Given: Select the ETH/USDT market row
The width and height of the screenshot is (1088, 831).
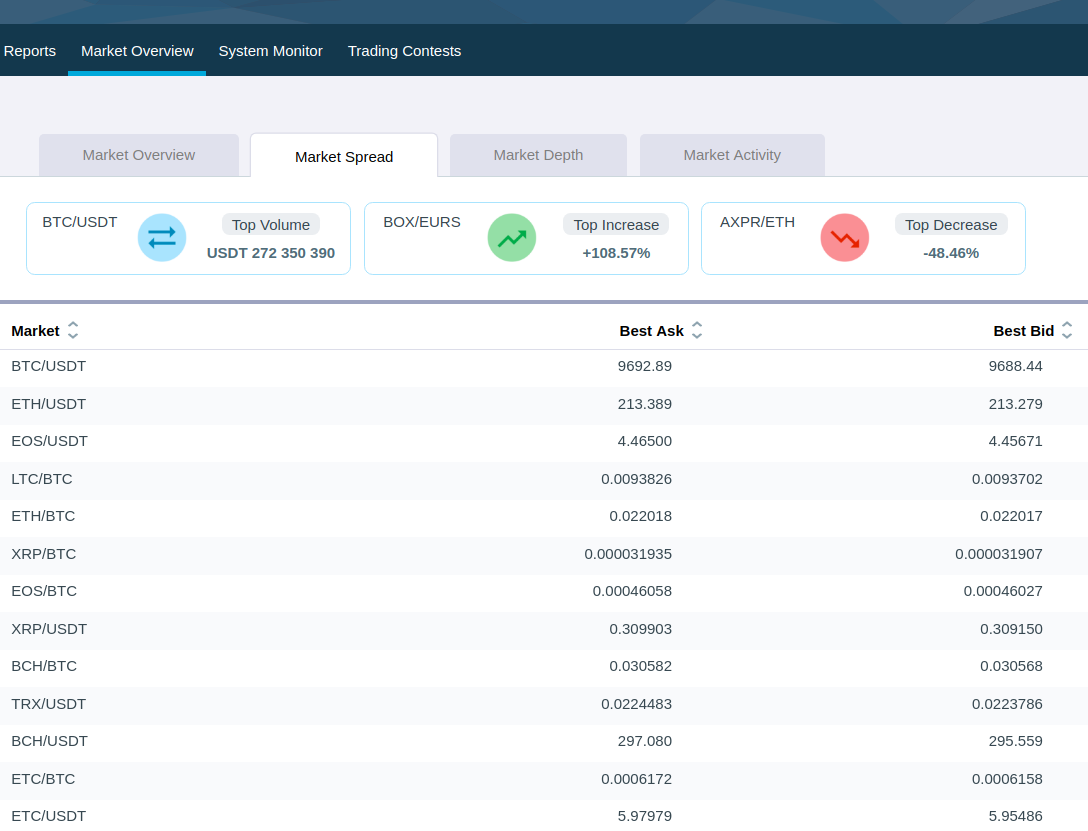Looking at the screenshot, I should click(x=544, y=404).
